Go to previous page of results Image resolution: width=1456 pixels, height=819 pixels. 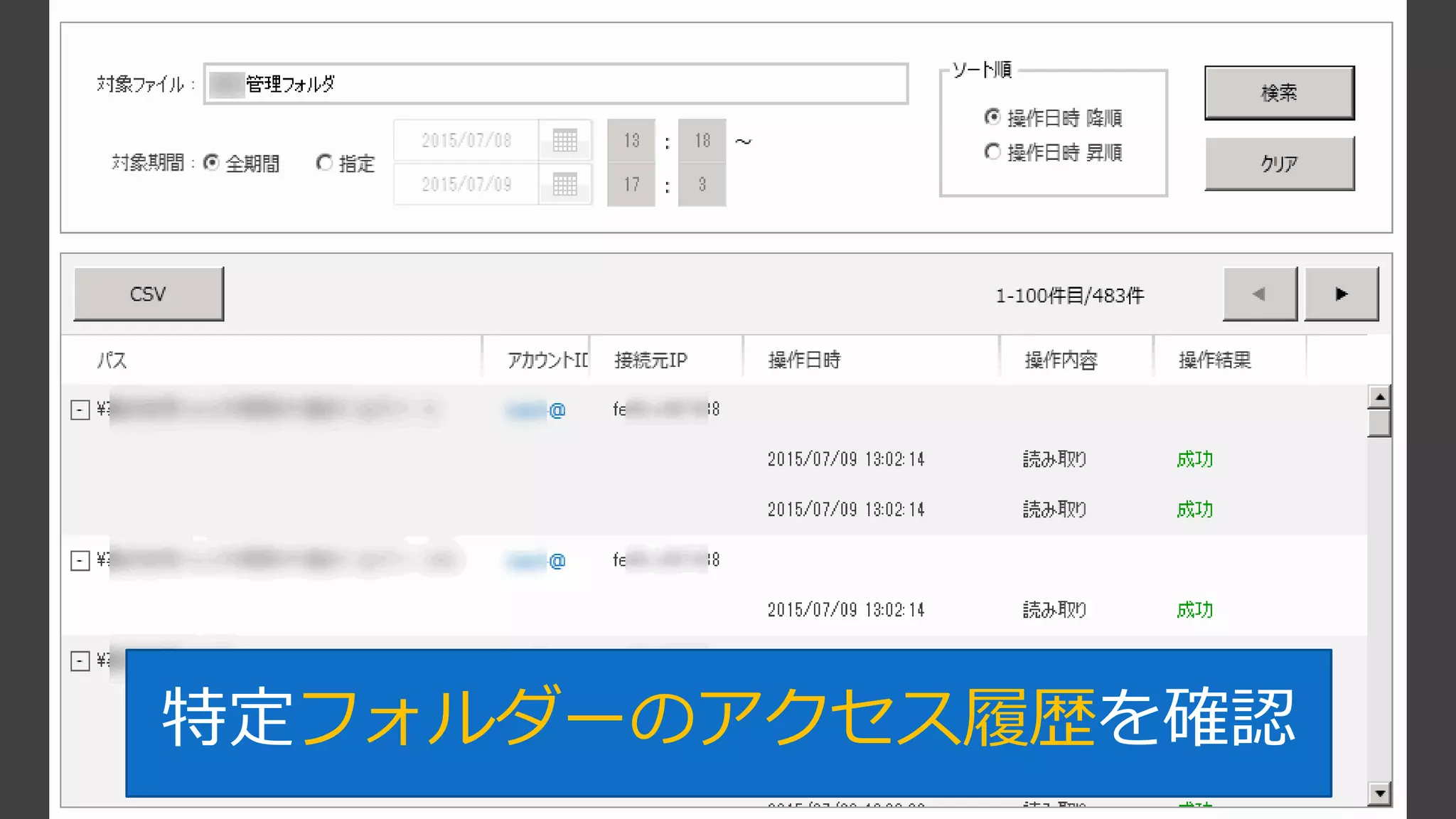click(x=1260, y=294)
